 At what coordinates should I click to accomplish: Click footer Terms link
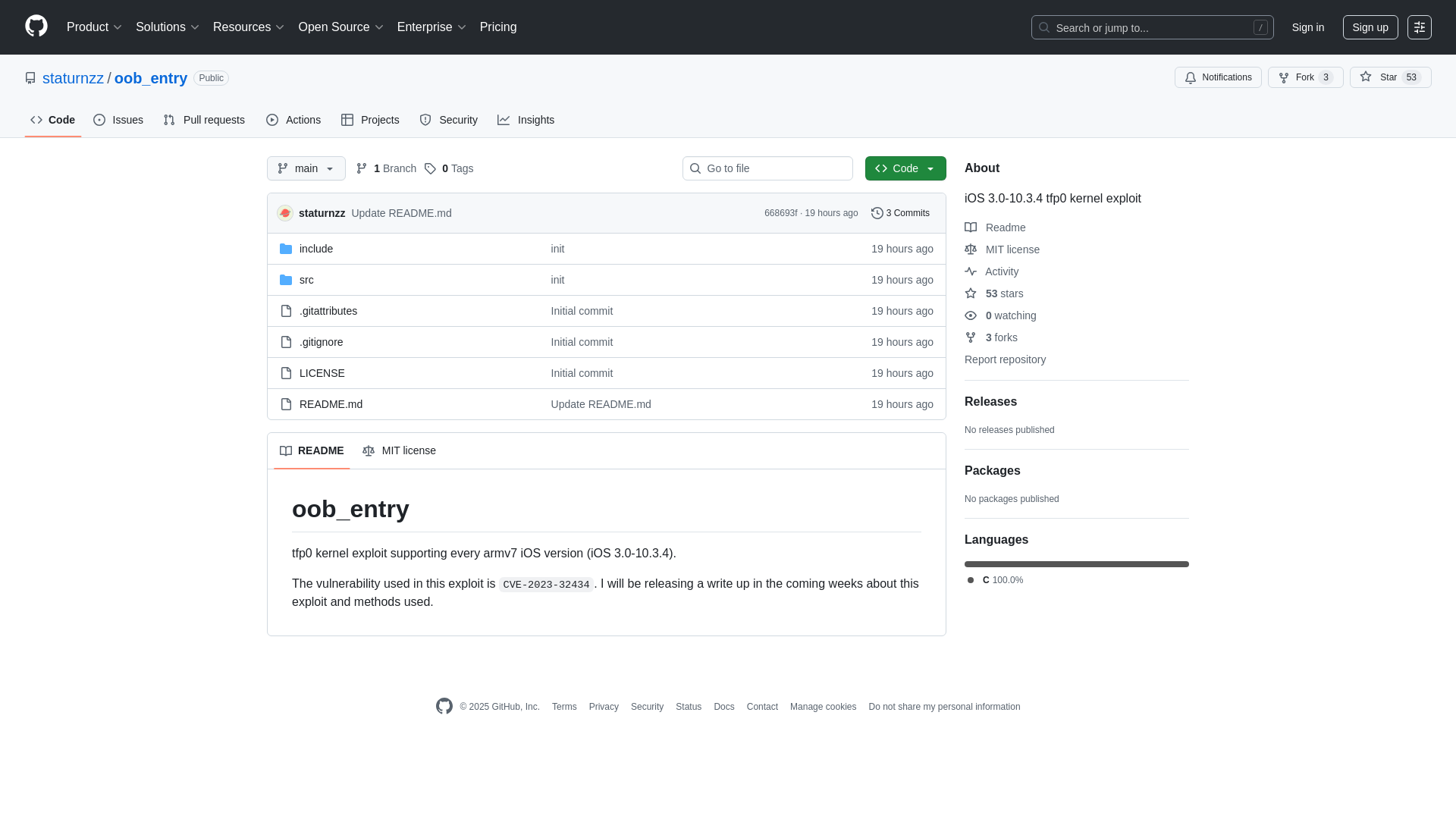(x=564, y=707)
